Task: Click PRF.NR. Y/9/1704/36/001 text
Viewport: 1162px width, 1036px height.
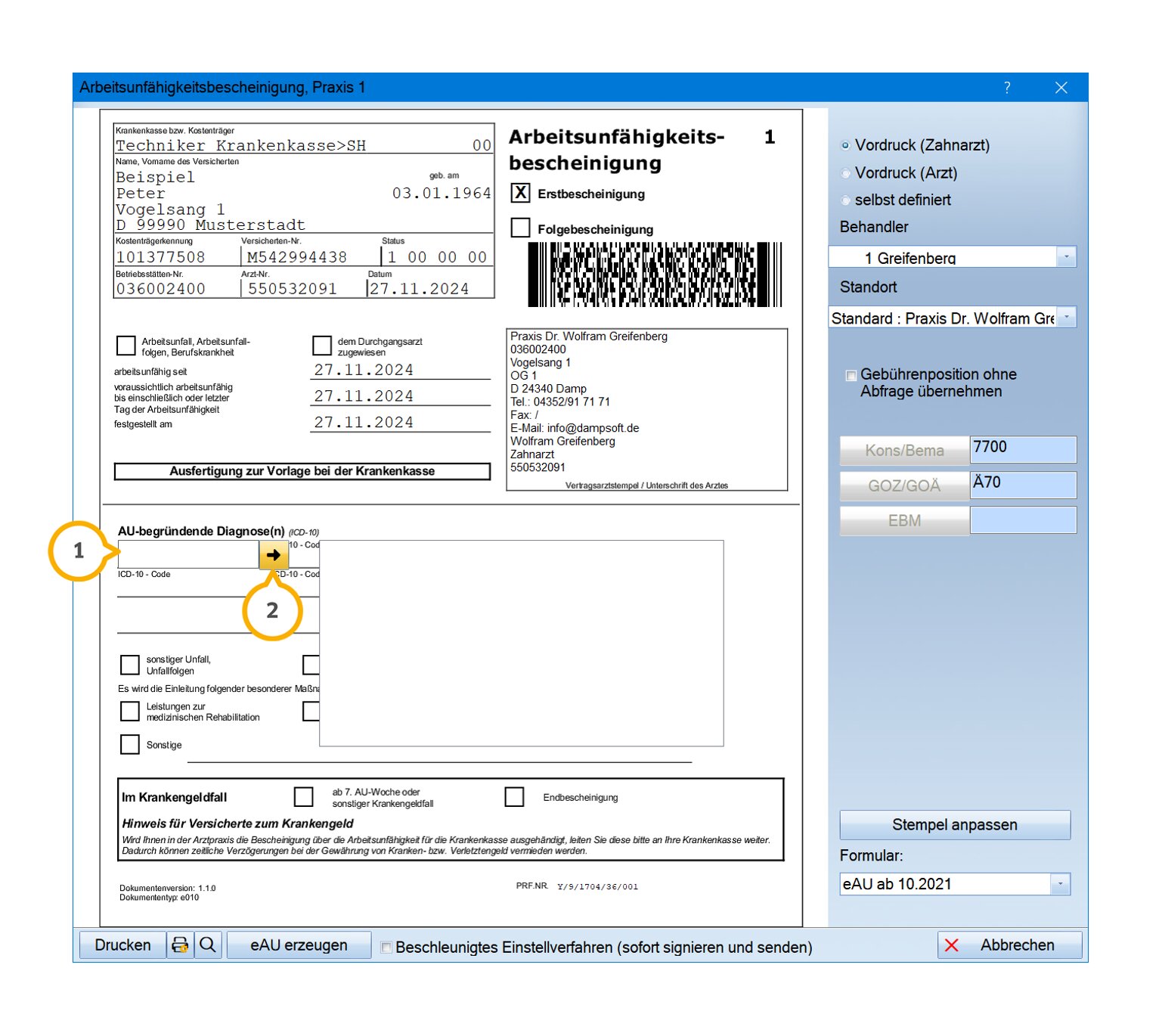Action: click(577, 886)
